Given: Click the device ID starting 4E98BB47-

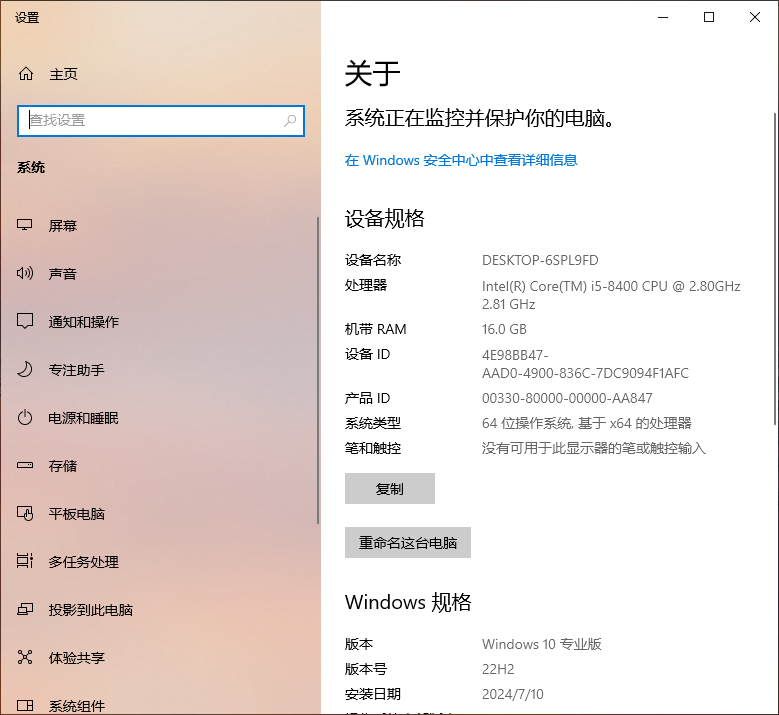Looking at the screenshot, I should point(585,364).
